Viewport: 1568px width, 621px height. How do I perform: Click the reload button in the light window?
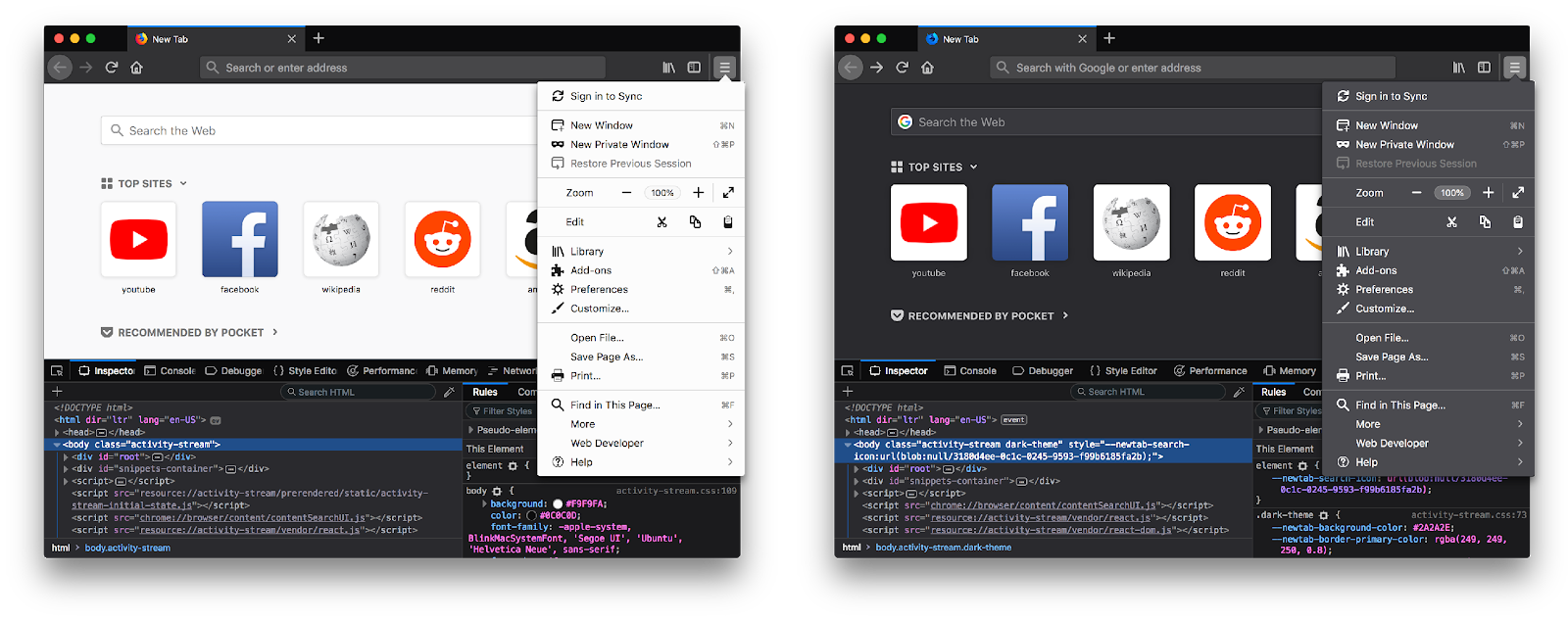click(112, 68)
